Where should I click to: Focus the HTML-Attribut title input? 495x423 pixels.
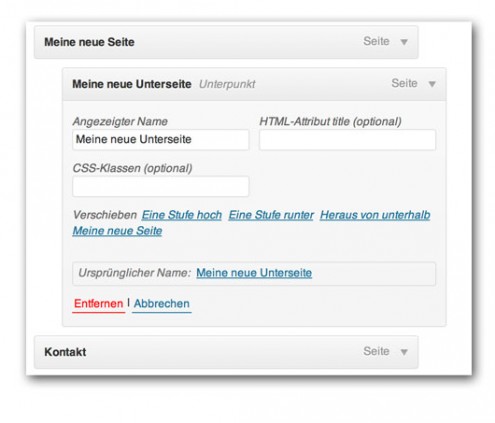[347, 140]
